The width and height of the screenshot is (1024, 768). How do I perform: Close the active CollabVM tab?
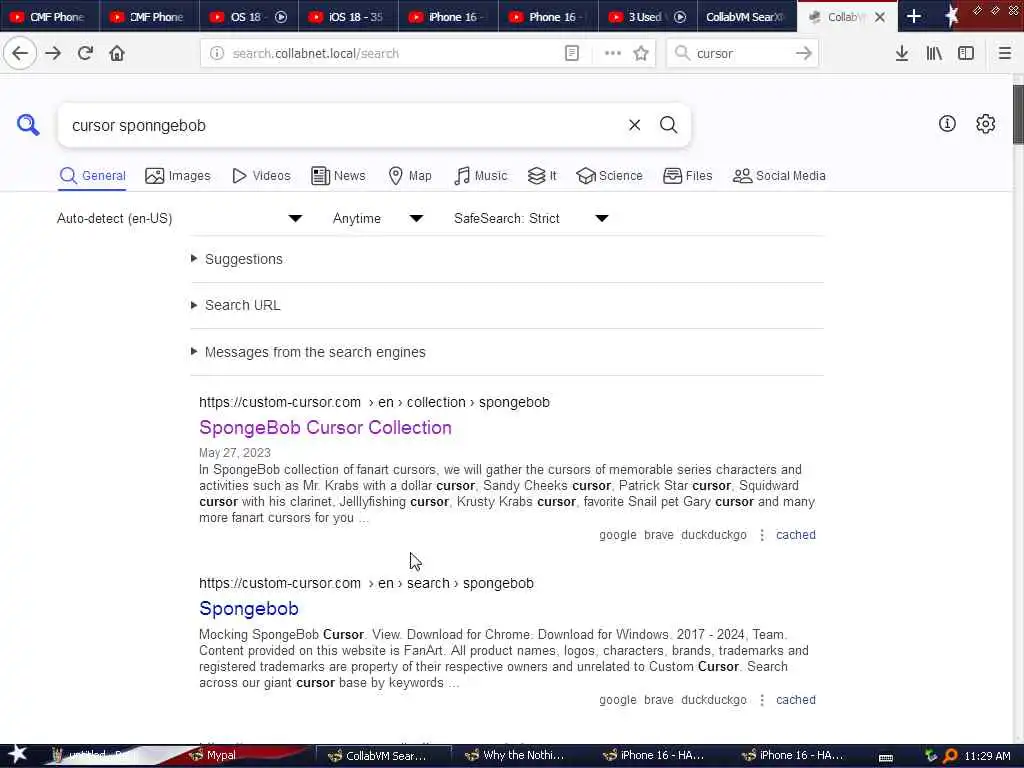pos(880,17)
